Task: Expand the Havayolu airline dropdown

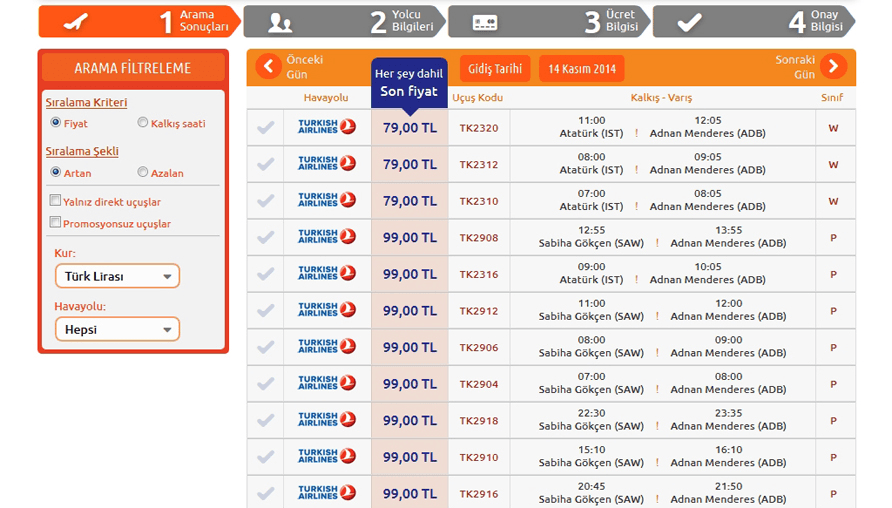Action: point(117,329)
